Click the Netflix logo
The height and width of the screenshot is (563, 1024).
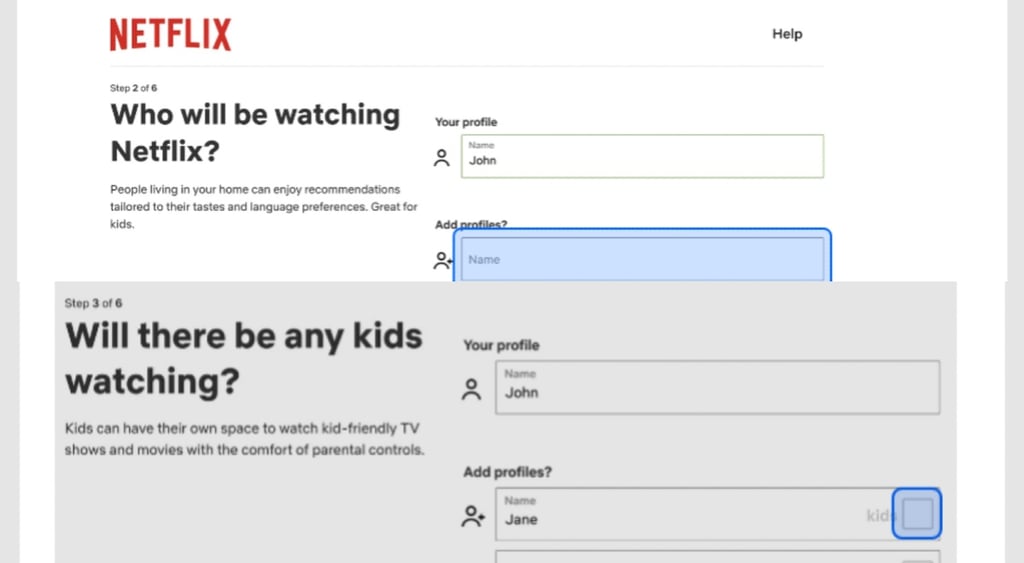(170, 34)
